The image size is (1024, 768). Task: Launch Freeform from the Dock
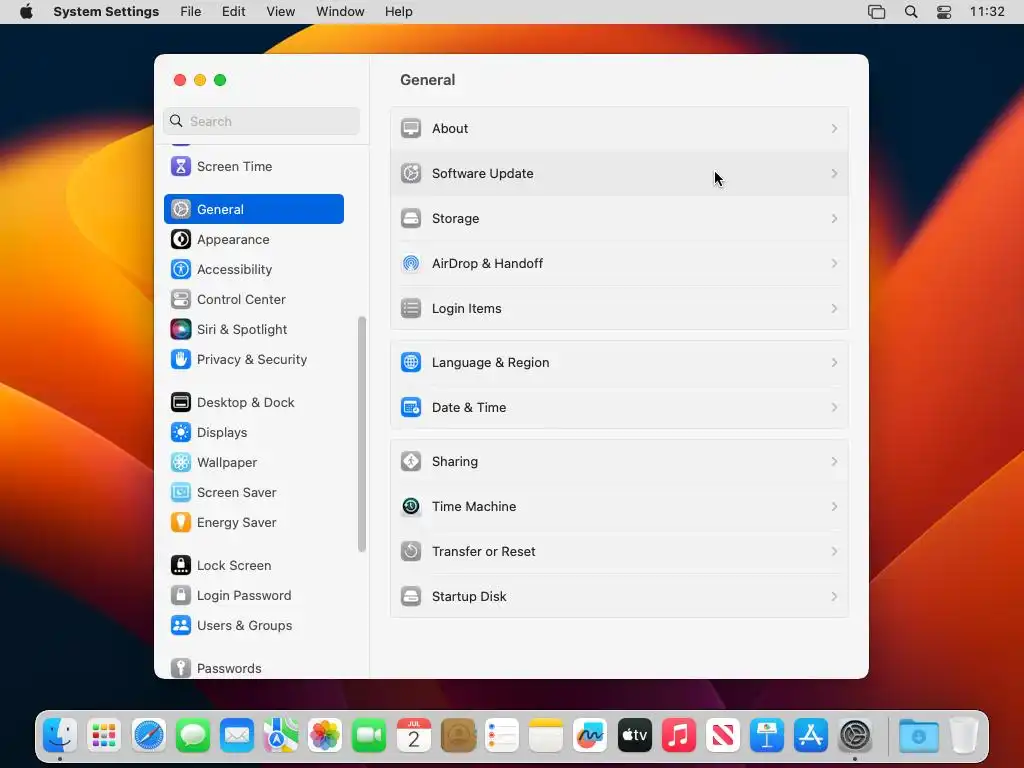[590, 736]
